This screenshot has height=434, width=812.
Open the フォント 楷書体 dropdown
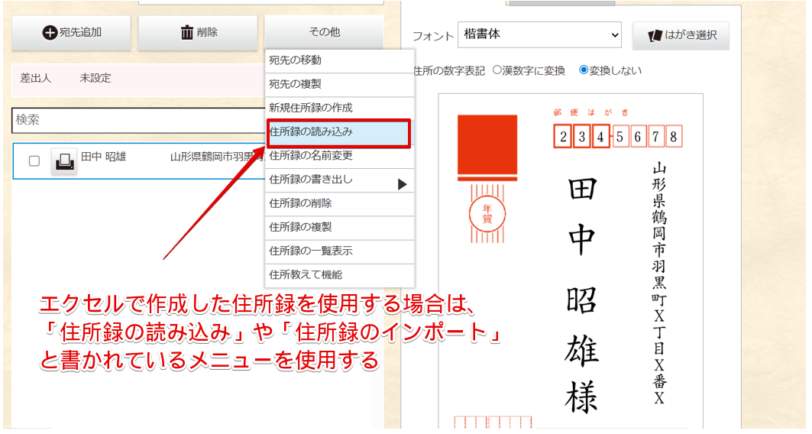[540, 35]
